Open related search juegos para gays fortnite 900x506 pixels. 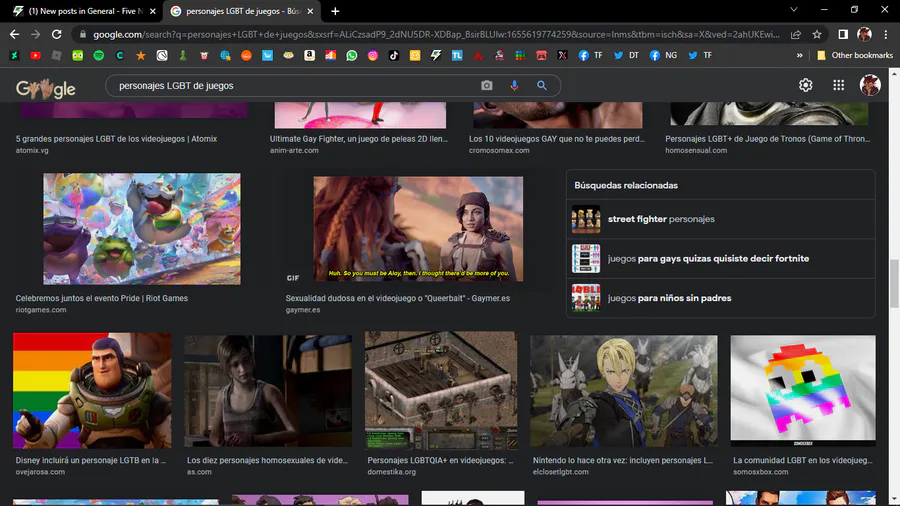click(720, 259)
